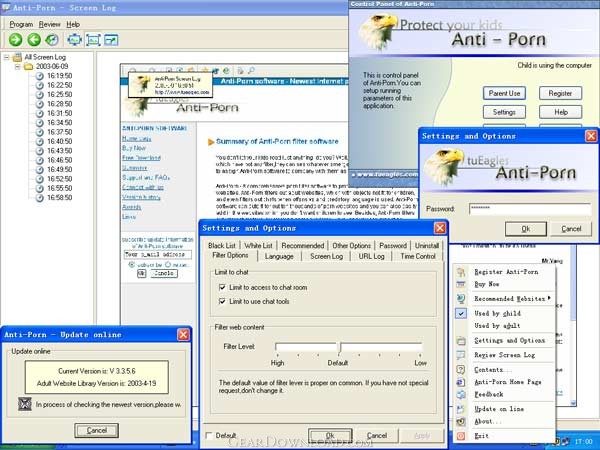The height and width of the screenshot is (450, 600).
Task: Click Register in the Control Panel
Action: [x=560, y=93]
